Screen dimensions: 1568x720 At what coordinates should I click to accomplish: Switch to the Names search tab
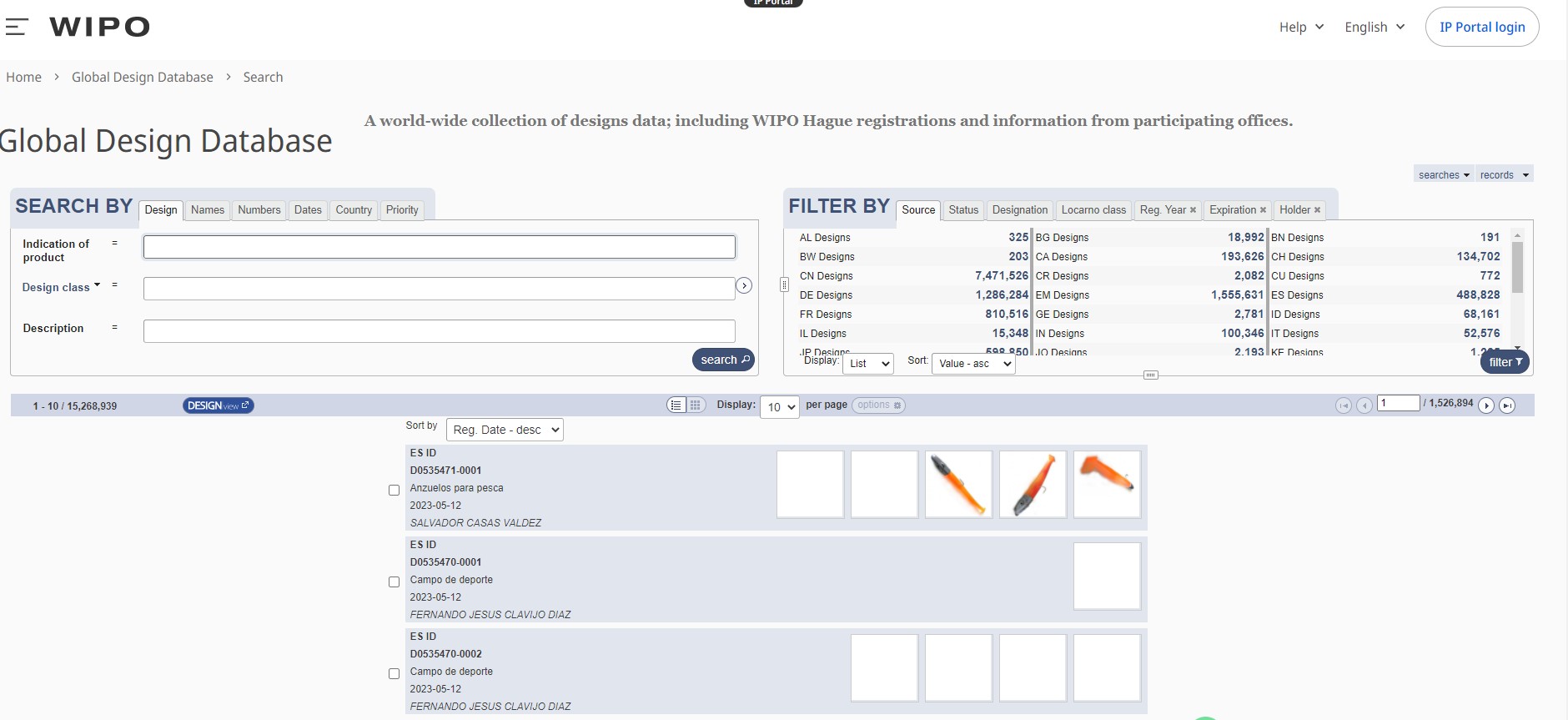(208, 210)
